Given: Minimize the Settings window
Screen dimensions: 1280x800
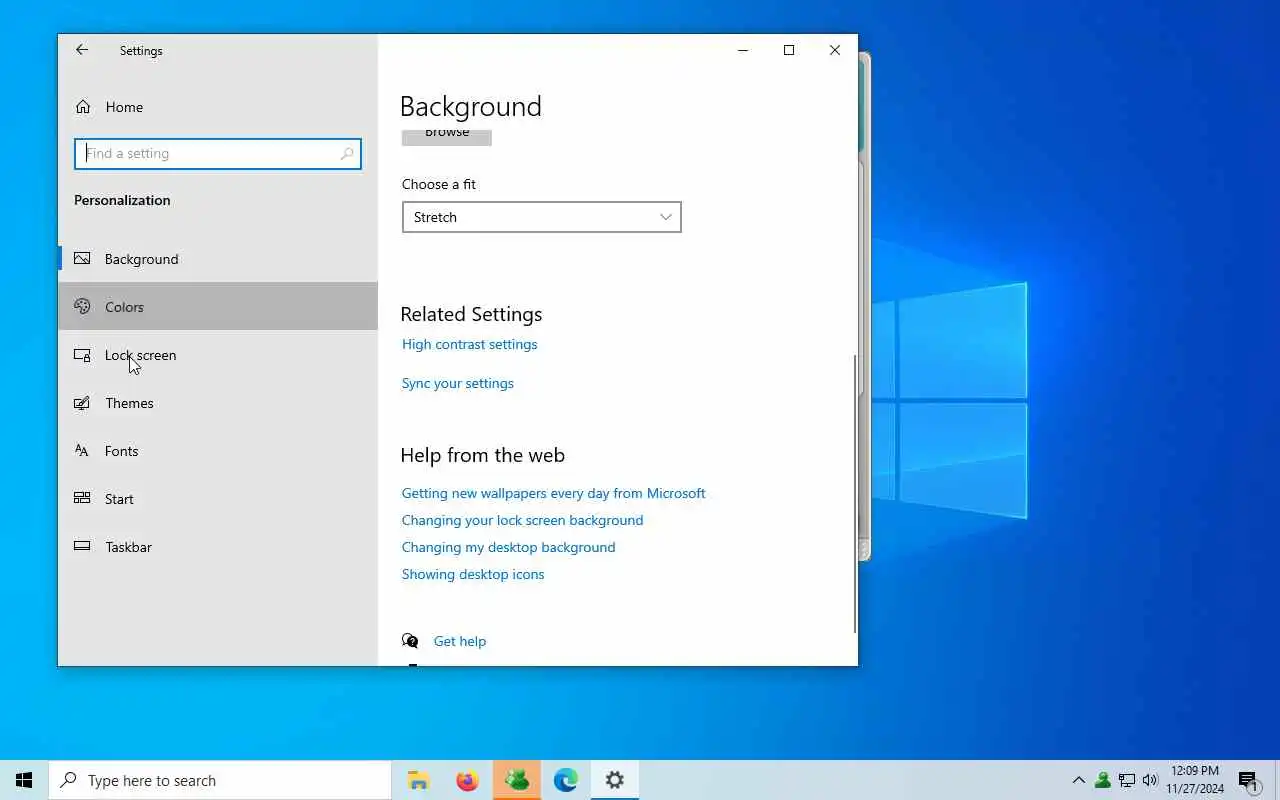Looking at the screenshot, I should (743, 50).
